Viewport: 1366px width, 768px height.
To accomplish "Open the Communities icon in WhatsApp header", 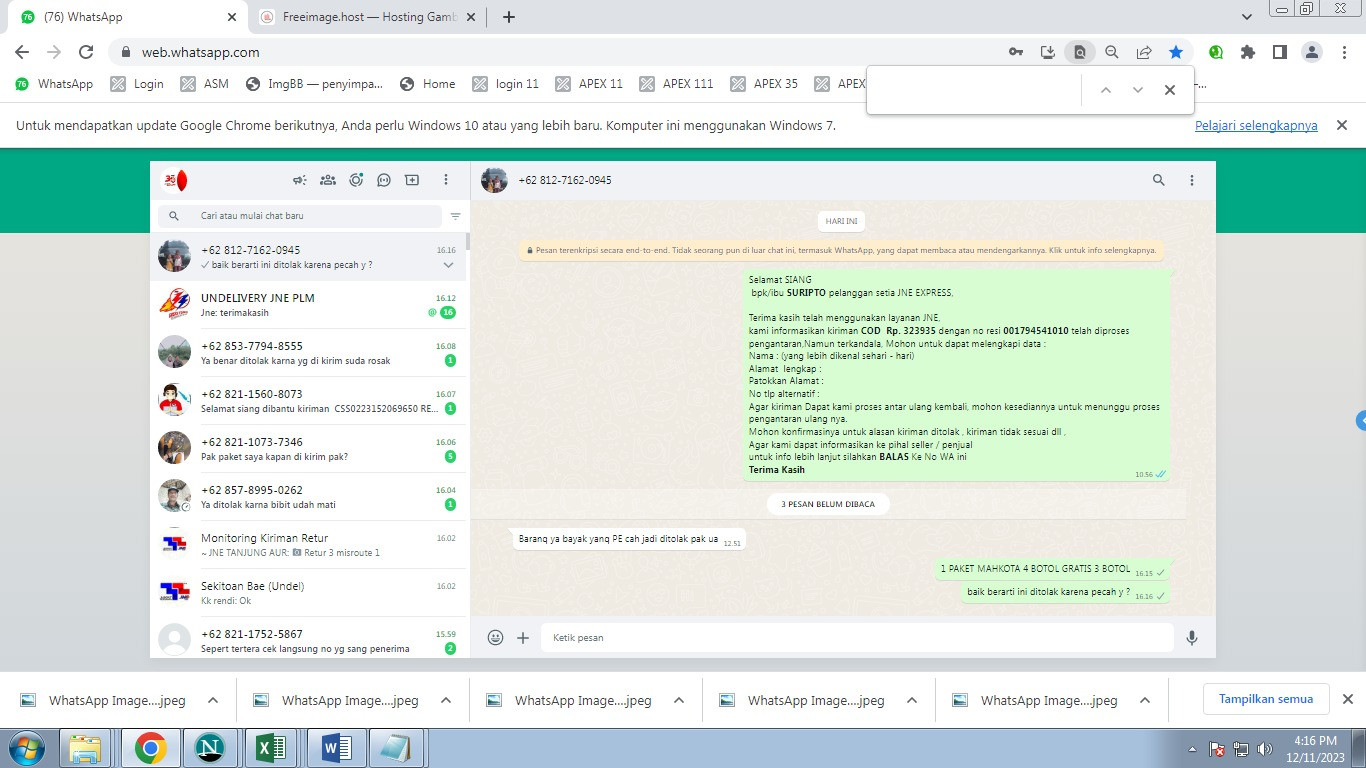I will tap(327, 180).
